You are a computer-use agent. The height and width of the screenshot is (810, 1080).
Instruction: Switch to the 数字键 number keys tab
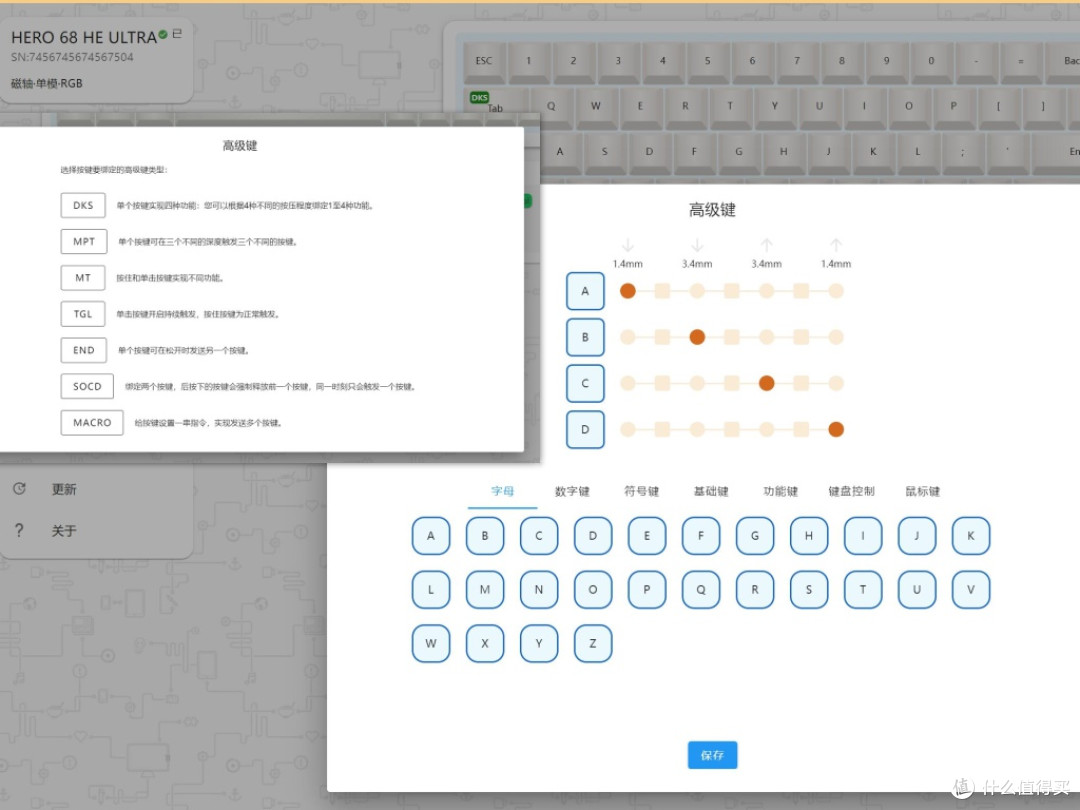[x=572, y=491]
